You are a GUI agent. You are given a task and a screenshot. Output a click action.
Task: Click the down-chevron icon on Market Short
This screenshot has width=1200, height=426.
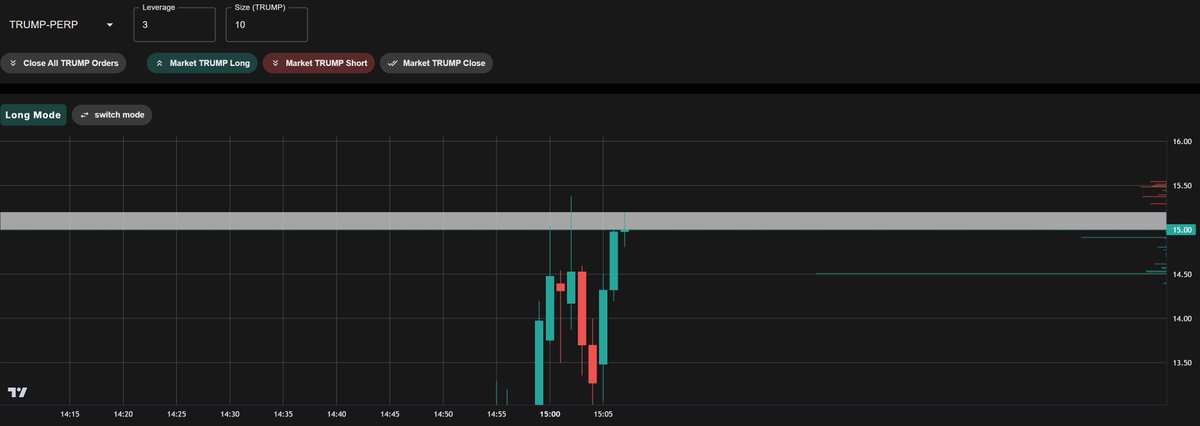tap(275, 63)
